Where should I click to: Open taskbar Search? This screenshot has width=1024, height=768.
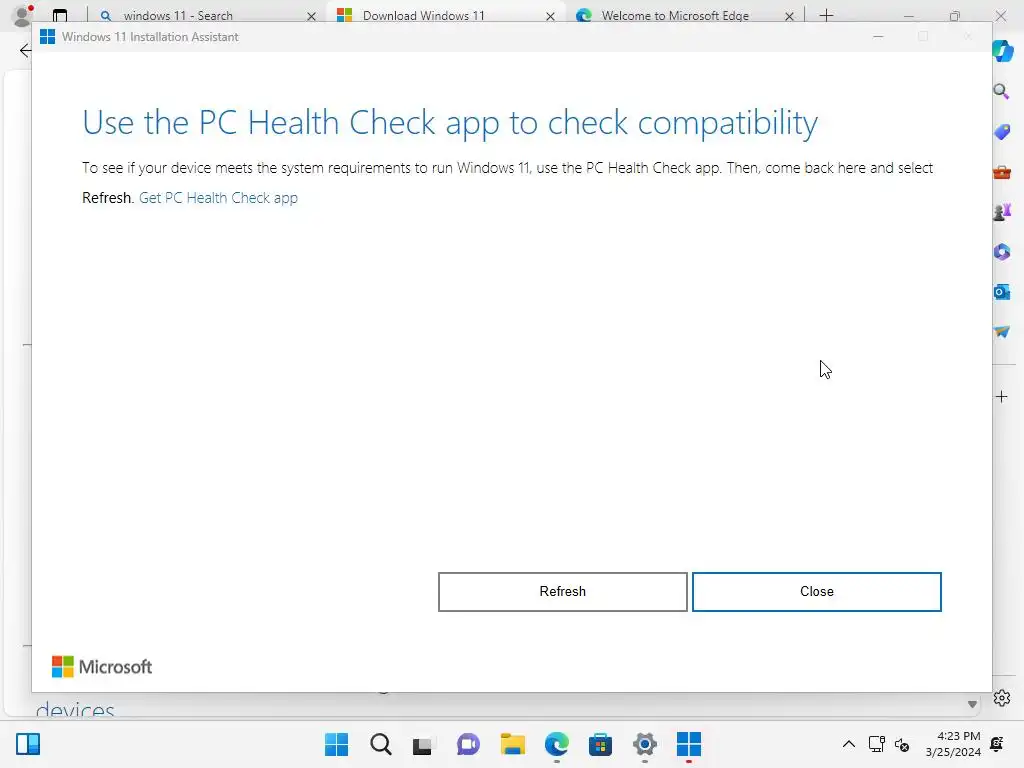pyautogui.click(x=381, y=744)
